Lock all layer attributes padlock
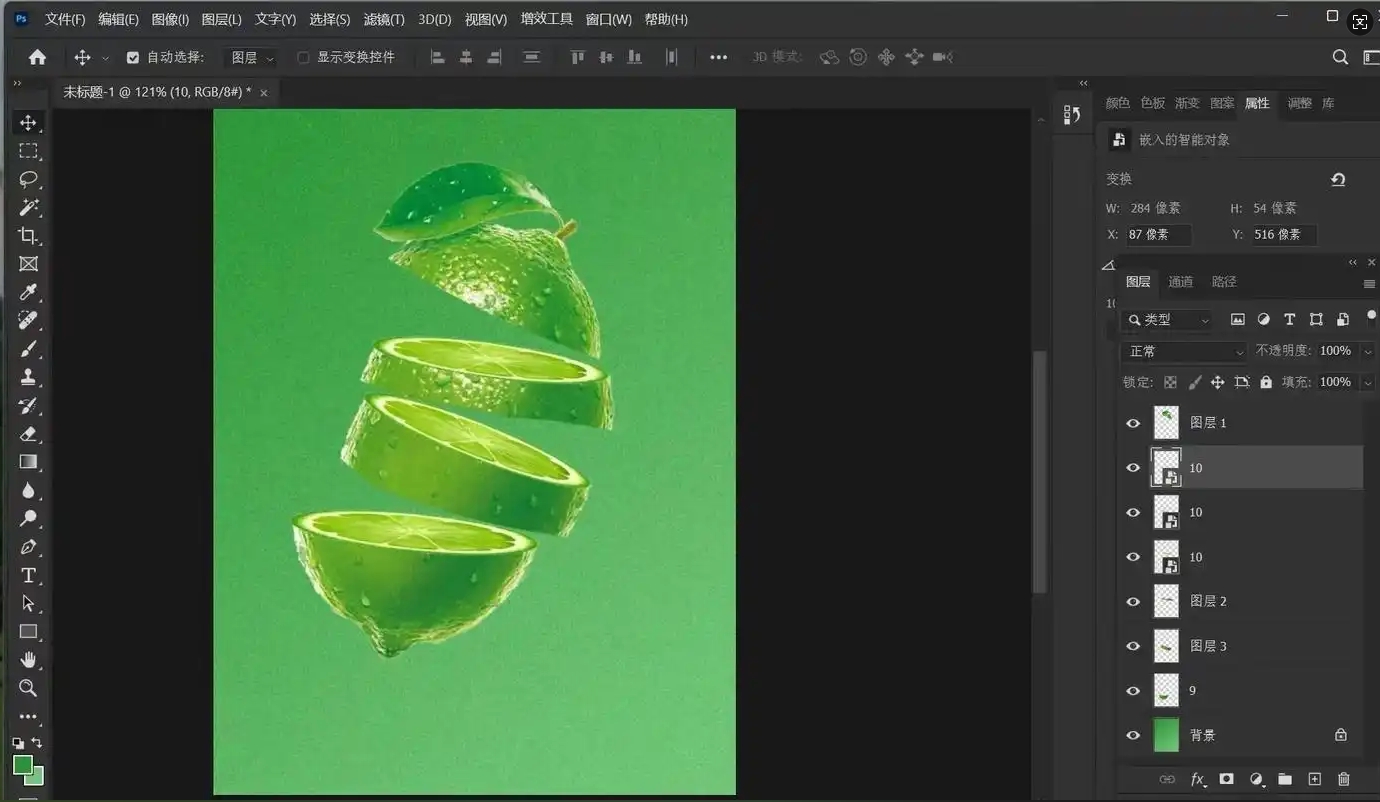Screen dimensions: 1380x802 1266,382
